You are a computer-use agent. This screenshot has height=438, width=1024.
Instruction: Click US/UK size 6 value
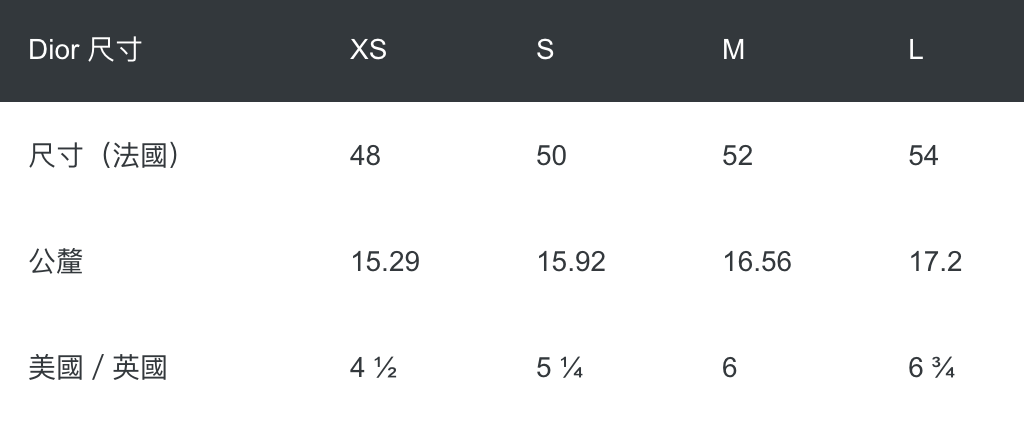coord(729,368)
